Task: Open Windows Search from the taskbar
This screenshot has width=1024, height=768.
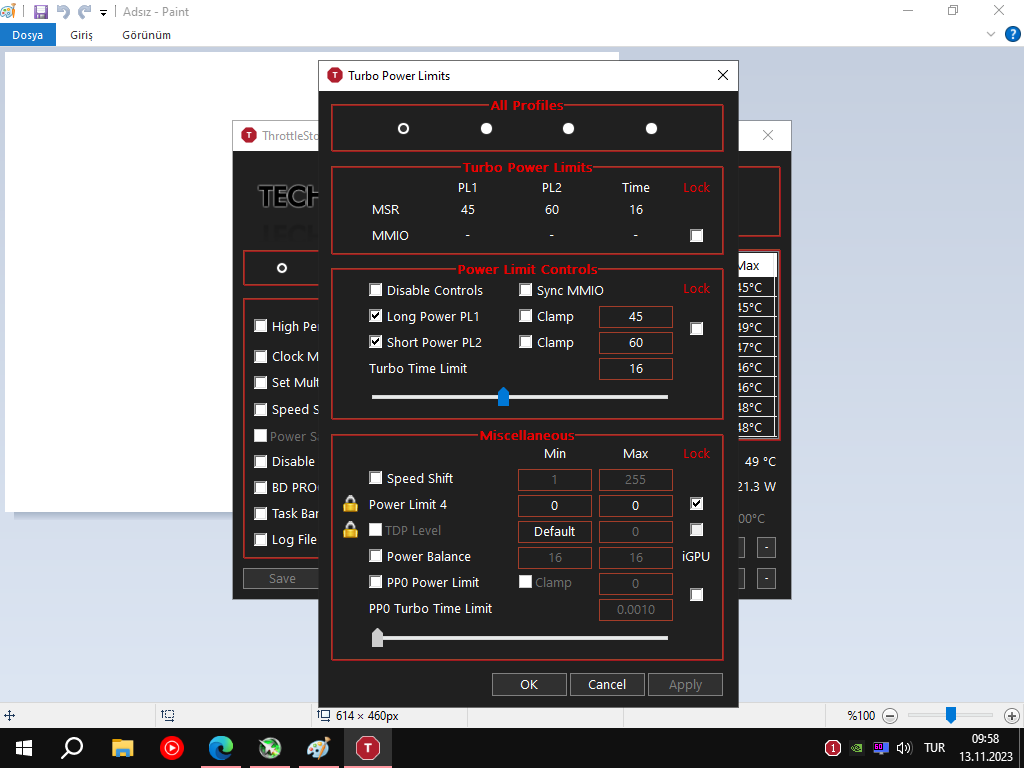Action: coord(72,748)
